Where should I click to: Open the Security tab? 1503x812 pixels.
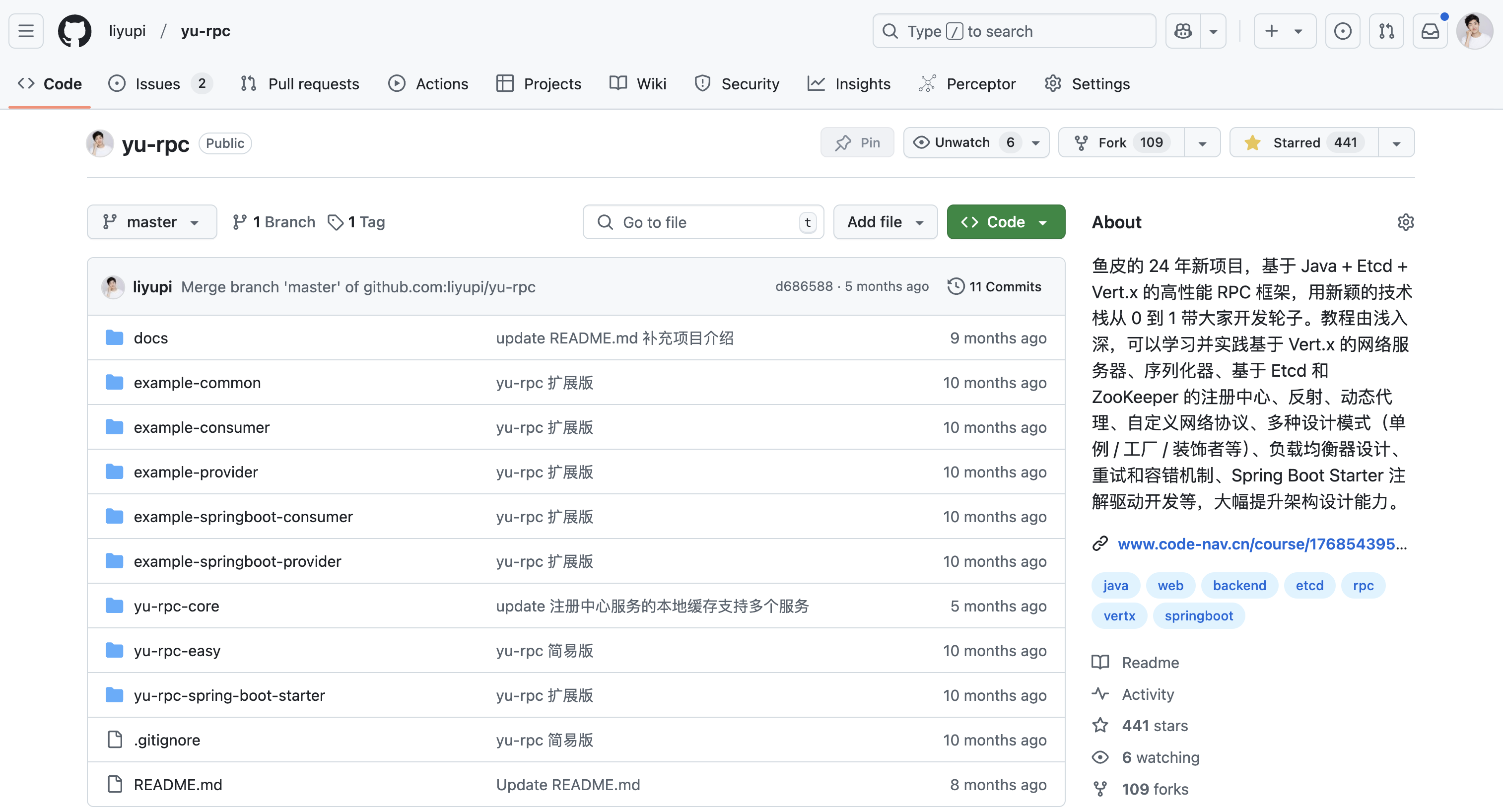pos(737,83)
